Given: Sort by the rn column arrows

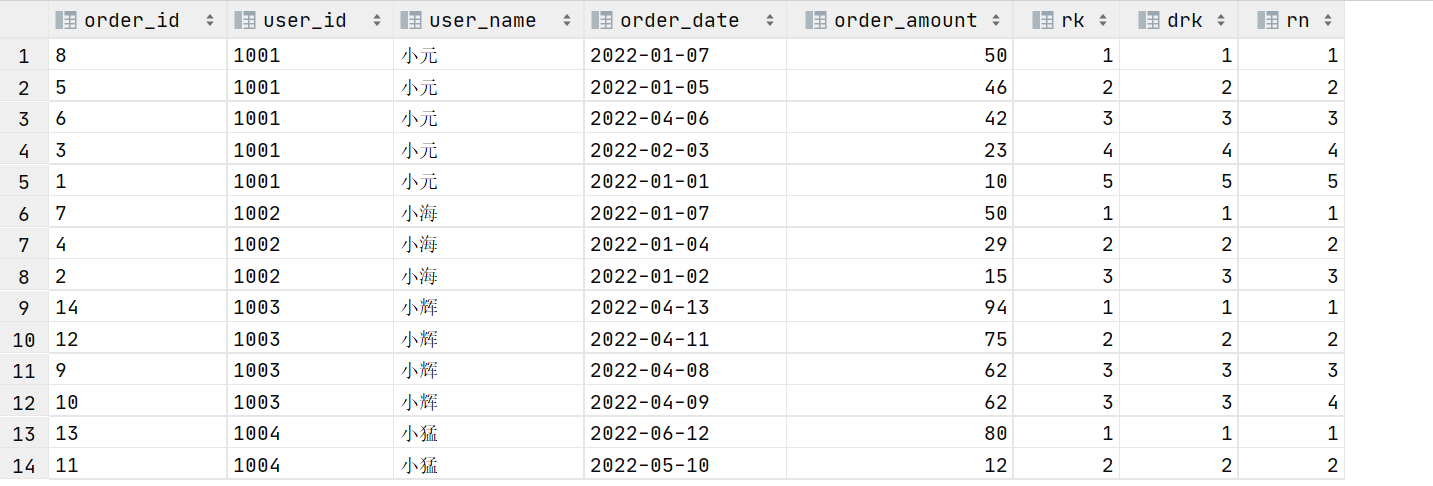Looking at the screenshot, I should click(1326, 20).
